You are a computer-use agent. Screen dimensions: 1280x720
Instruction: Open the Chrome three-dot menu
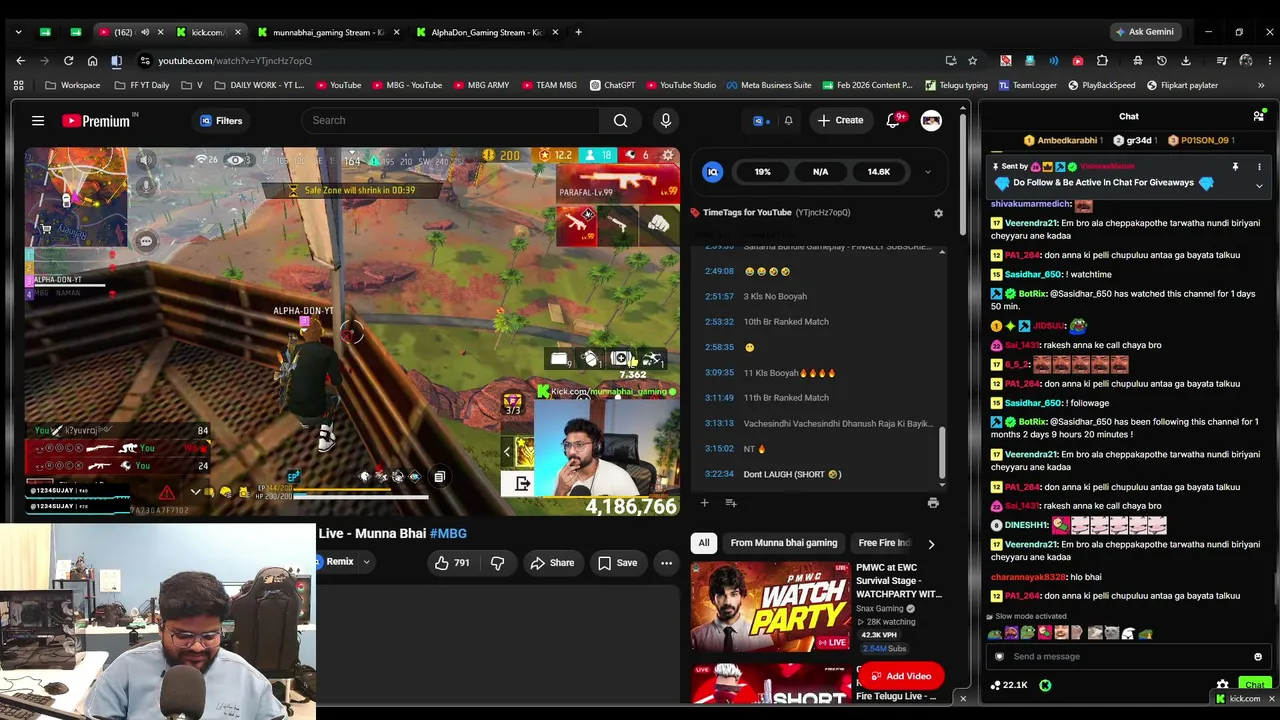[1270, 61]
